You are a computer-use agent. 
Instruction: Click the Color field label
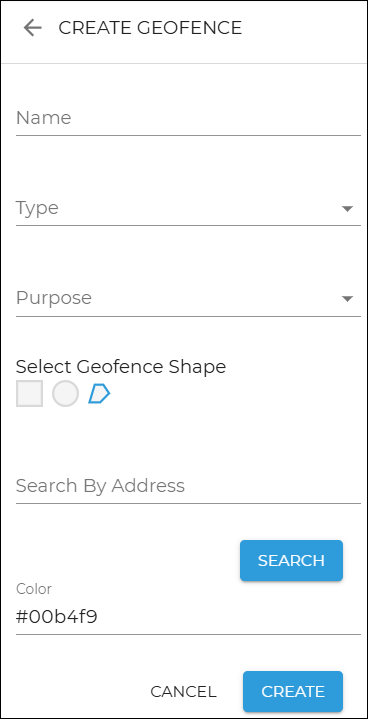(x=34, y=589)
